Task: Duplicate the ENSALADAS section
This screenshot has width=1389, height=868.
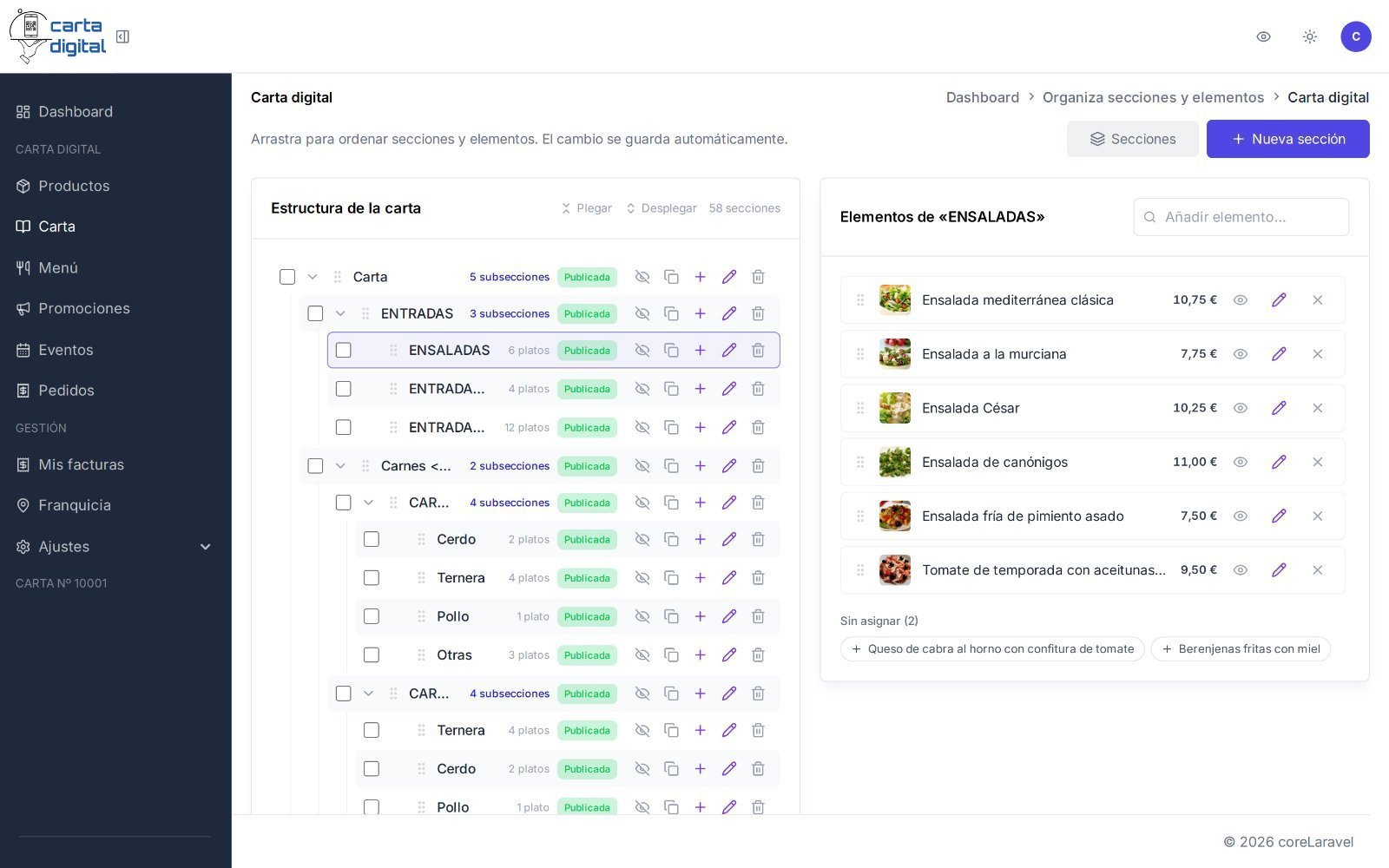Action: click(671, 350)
